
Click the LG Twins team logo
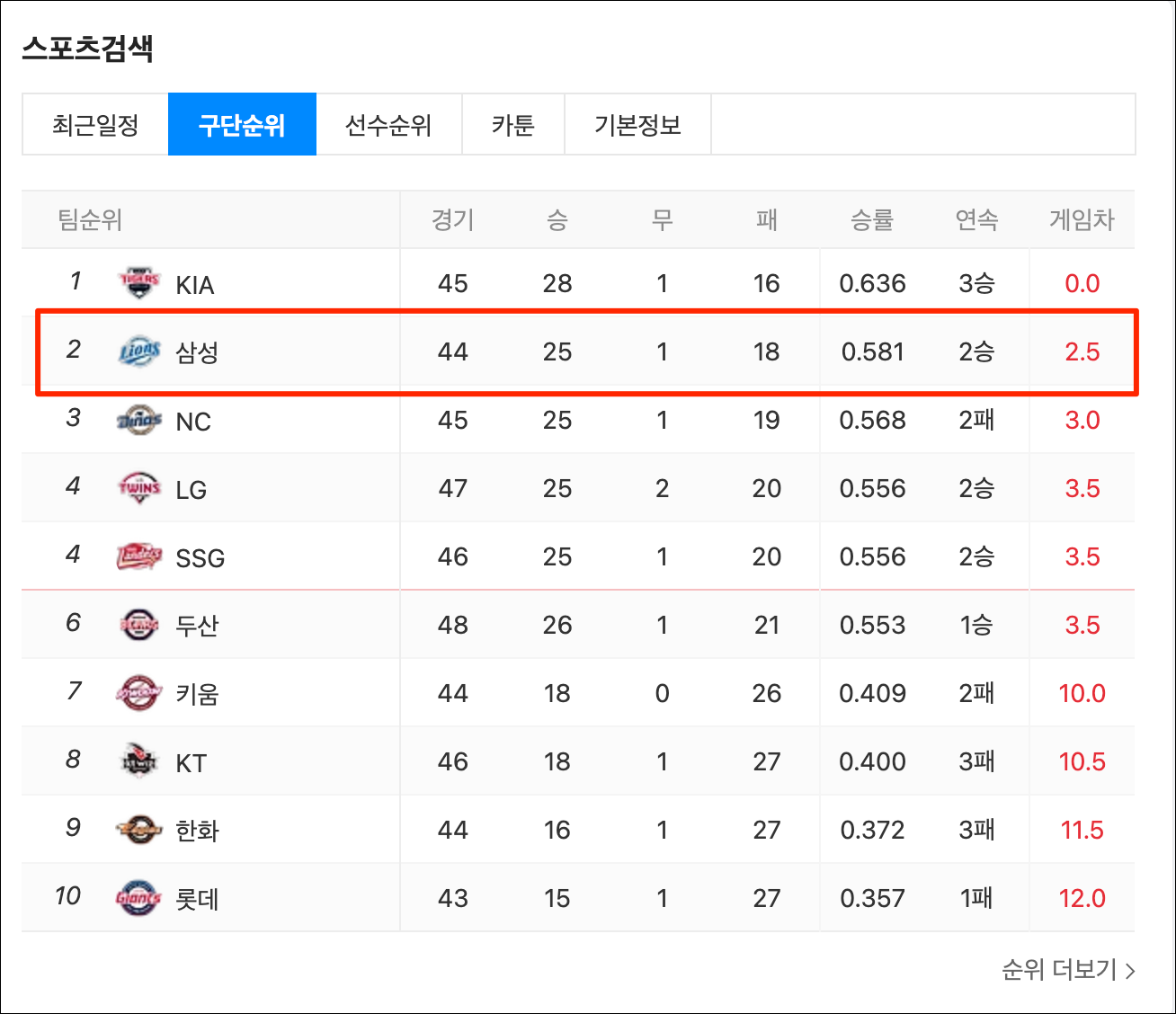tap(139, 489)
